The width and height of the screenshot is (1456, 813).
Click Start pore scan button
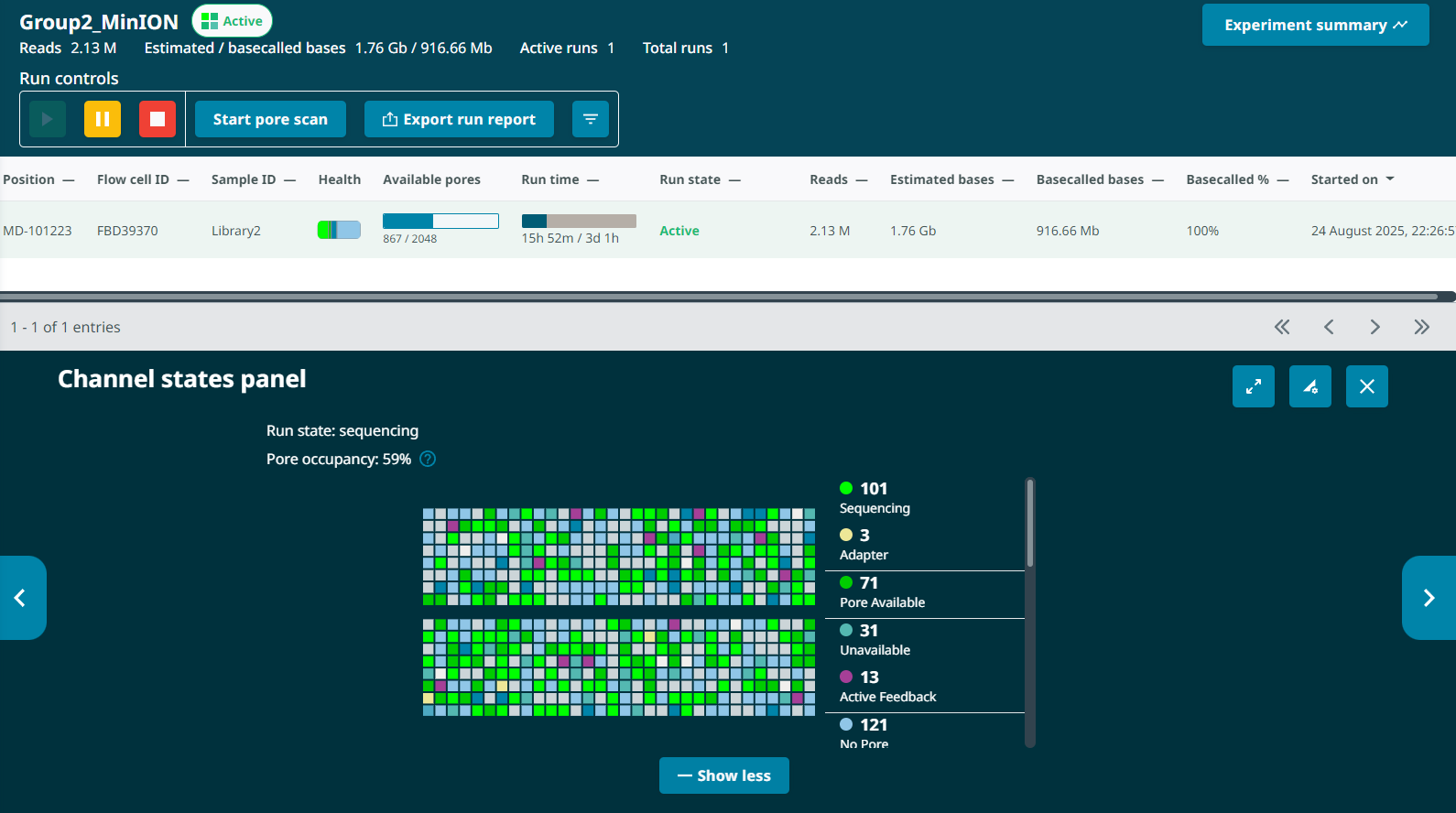[x=270, y=119]
